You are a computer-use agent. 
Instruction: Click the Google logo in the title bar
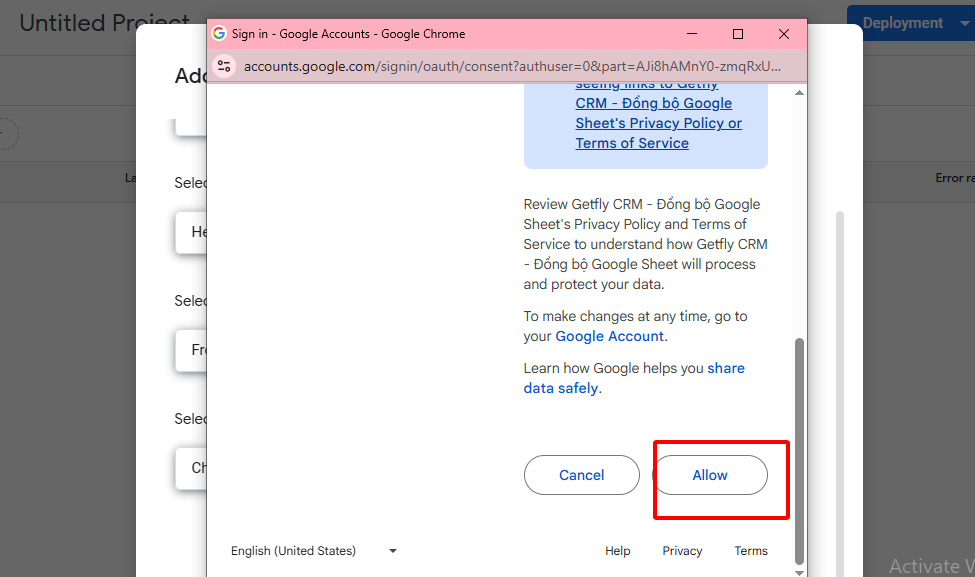219,33
